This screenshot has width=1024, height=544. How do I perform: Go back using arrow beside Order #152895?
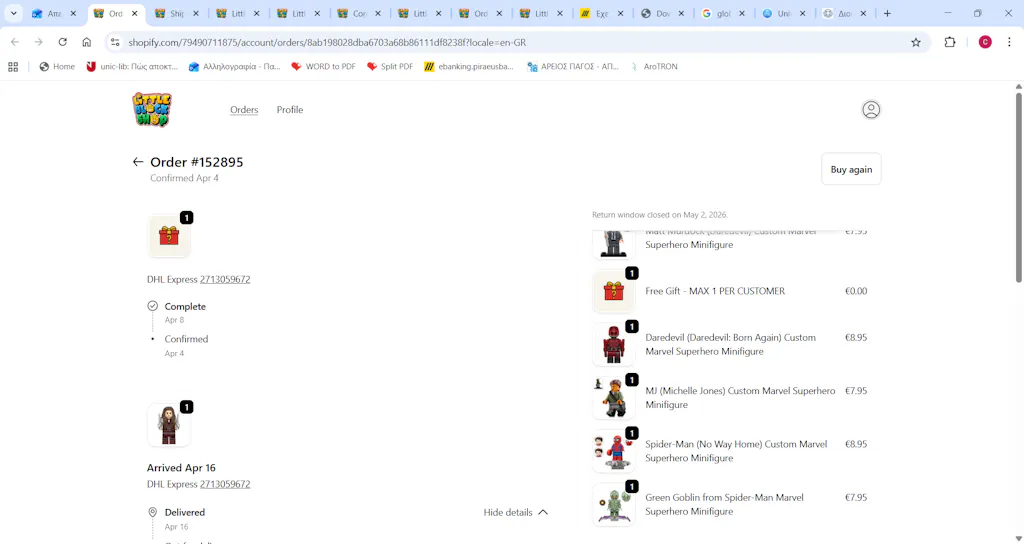[x=137, y=162]
